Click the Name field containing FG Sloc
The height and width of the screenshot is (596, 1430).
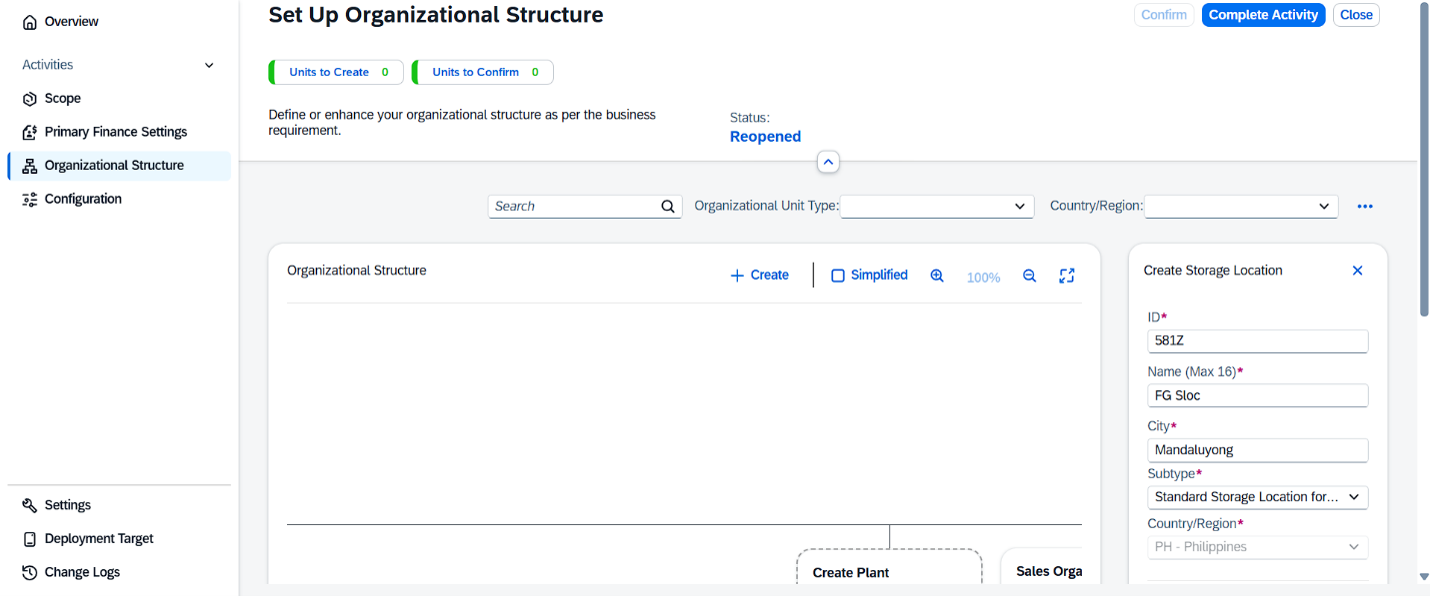pos(1257,395)
